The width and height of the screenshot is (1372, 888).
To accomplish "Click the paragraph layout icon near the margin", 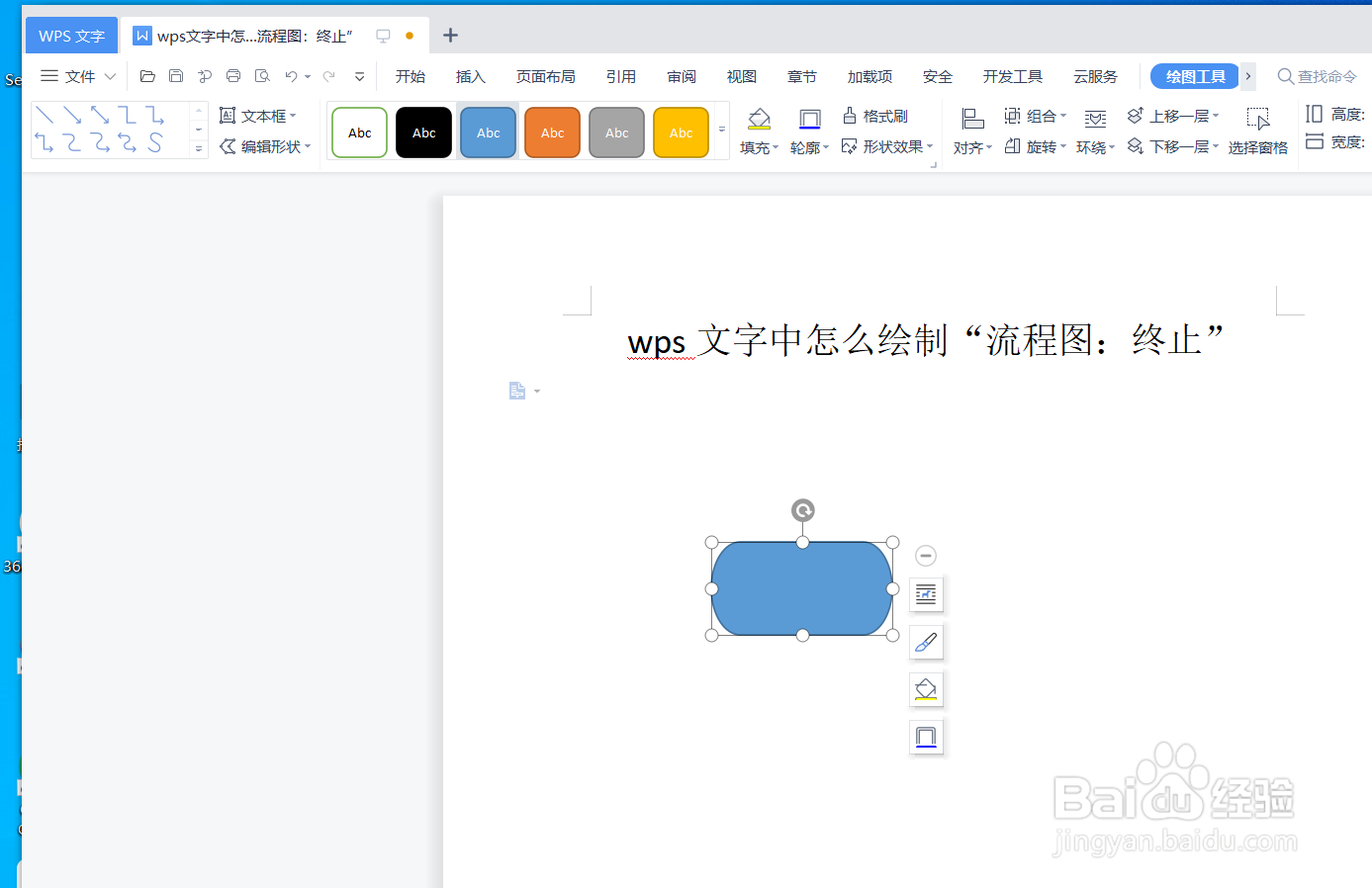I will 517,392.
